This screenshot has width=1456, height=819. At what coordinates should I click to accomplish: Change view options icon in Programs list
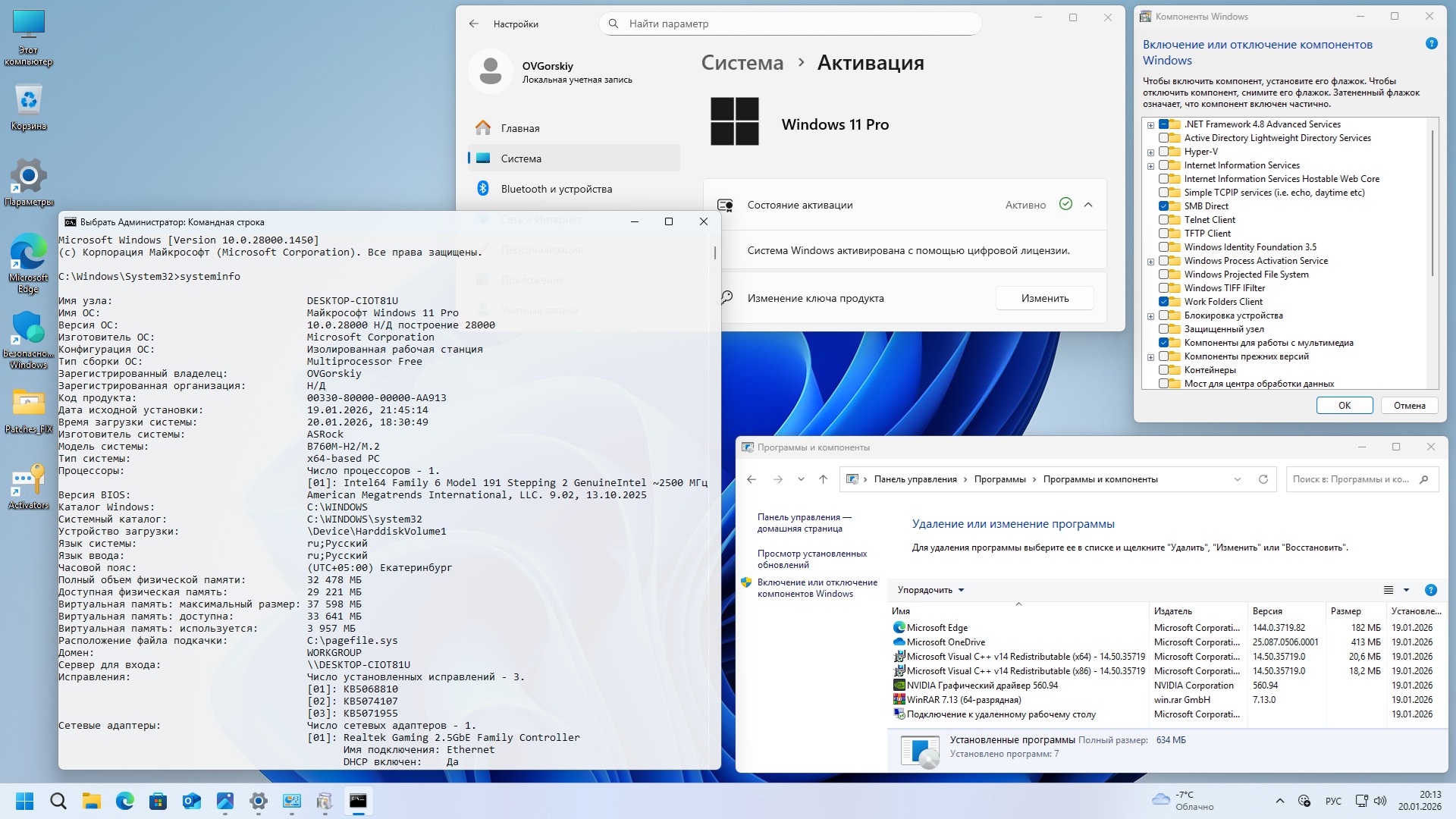[x=1389, y=590]
